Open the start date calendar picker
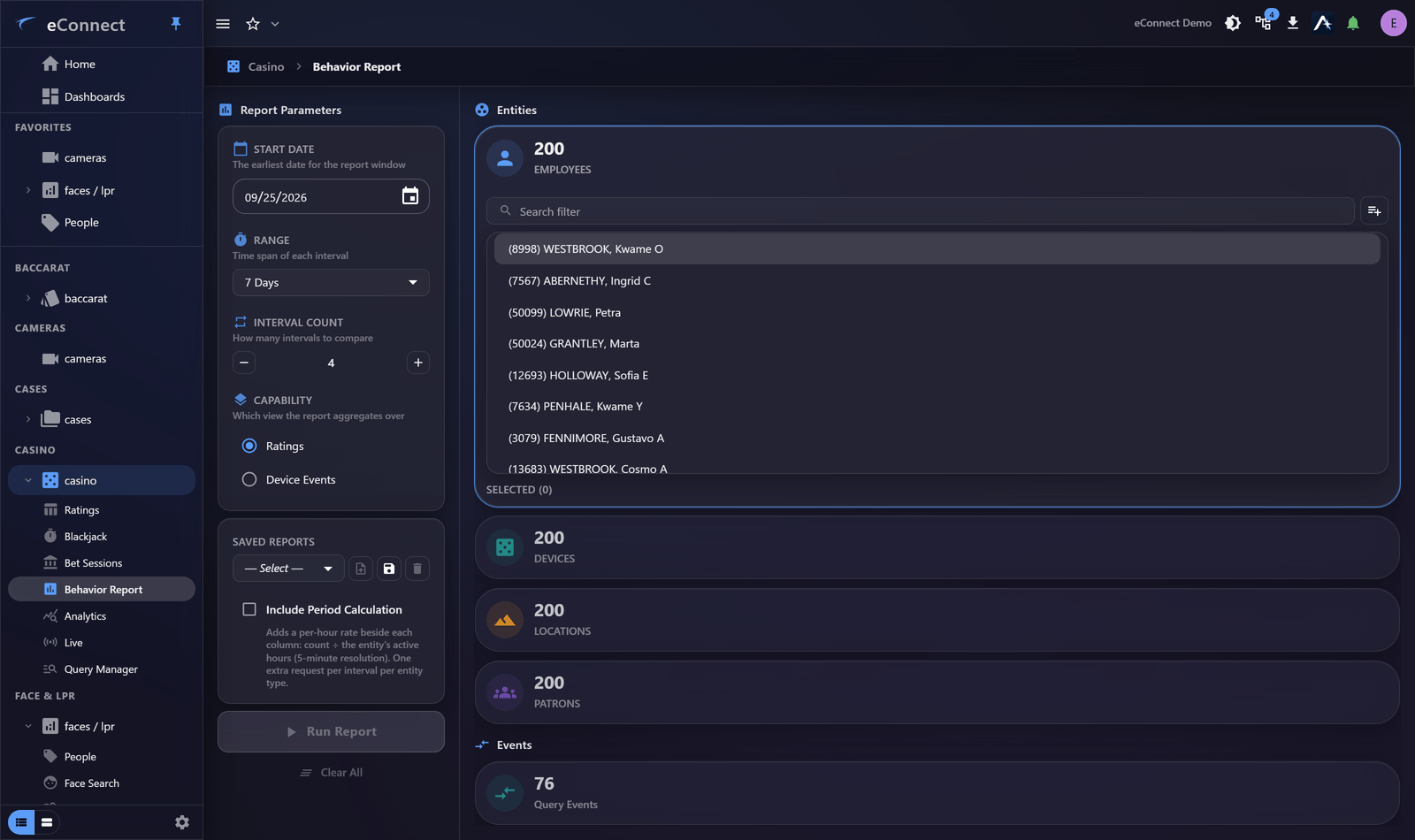Viewport: 1415px width, 840px height. pos(410,196)
